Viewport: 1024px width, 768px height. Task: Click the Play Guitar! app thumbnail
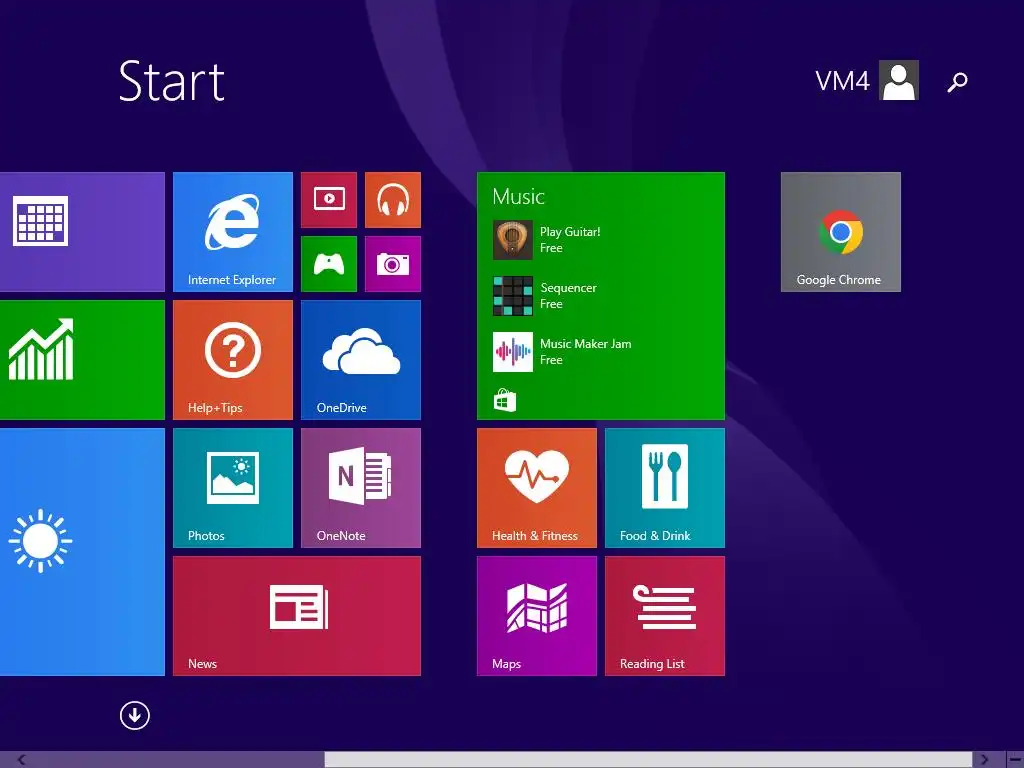coord(513,240)
